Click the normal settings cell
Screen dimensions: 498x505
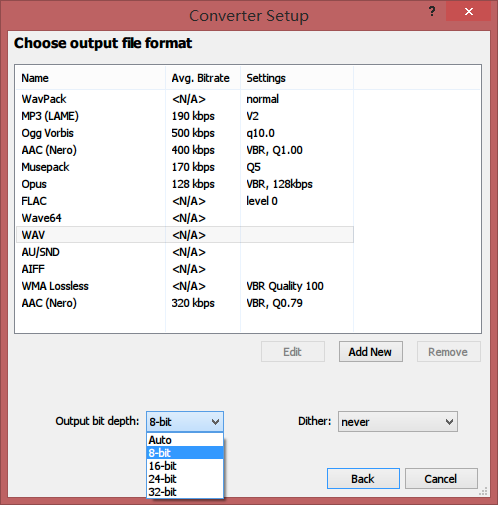click(262, 99)
